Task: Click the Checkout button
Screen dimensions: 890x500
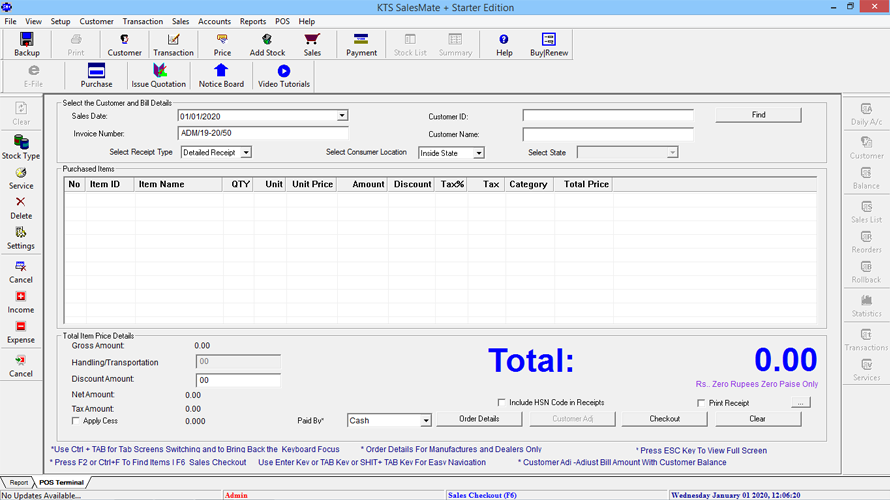Action: coord(664,419)
